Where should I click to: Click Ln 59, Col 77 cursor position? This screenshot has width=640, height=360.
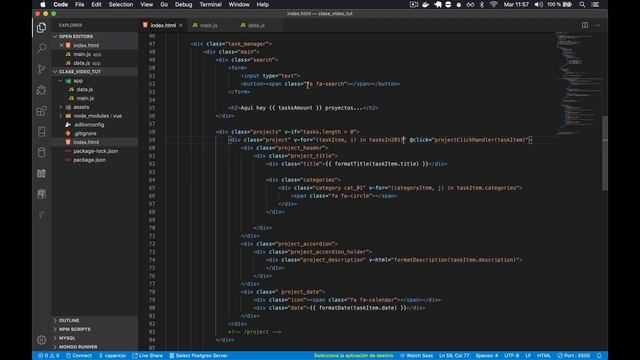[x=454, y=356]
